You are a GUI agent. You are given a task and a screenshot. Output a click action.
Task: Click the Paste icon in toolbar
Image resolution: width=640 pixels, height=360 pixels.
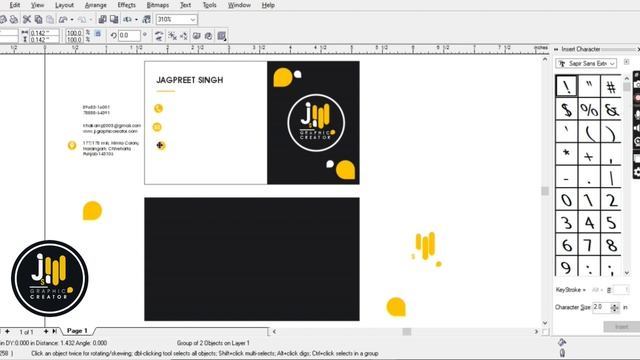50,19
